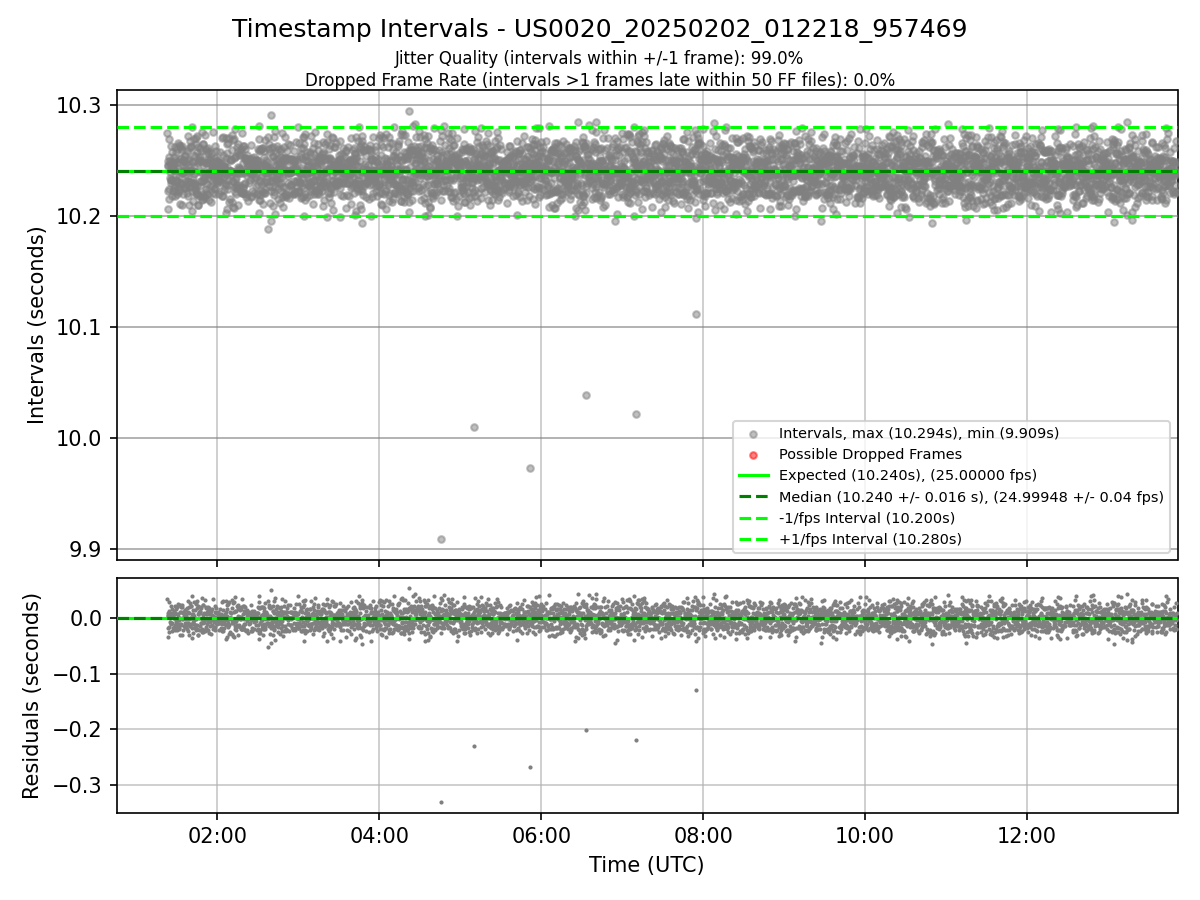1200x900 pixels.
Task: Select the plot title 'Timestamp Intervals - US0020_20250202_012218_957469'
Action: pos(599,29)
